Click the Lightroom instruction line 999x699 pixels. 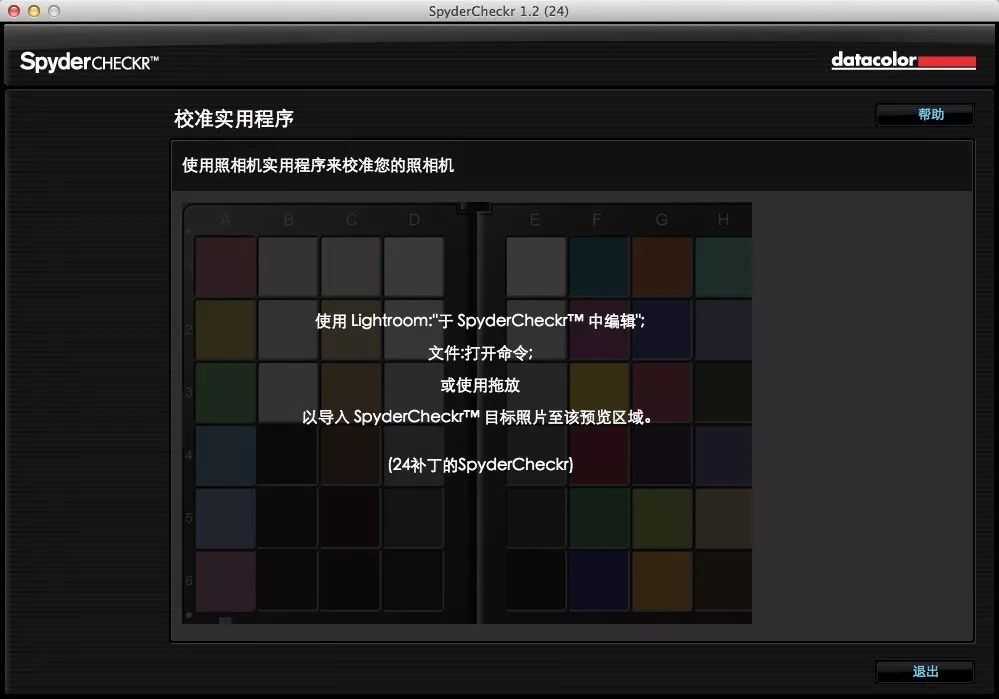click(x=480, y=321)
